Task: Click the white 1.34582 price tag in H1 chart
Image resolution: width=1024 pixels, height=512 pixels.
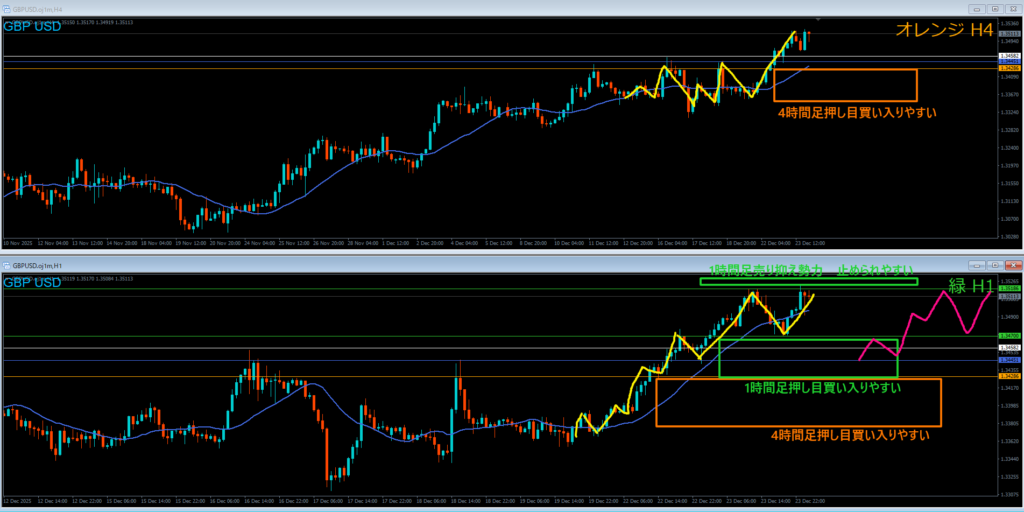Action: point(1010,348)
